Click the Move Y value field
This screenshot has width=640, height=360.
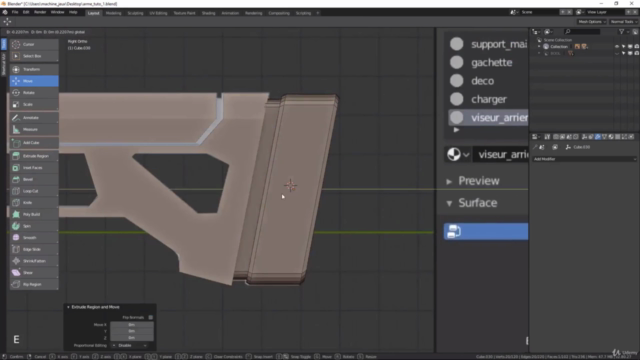[132, 331]
